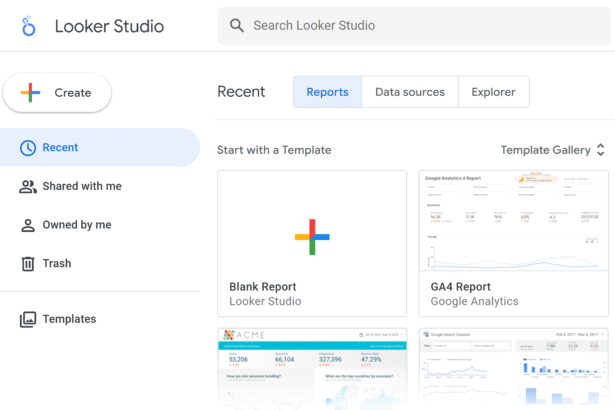Screen dimensions: 615x410
Task: Switch to the Reports tab
Action: [327, 92]
